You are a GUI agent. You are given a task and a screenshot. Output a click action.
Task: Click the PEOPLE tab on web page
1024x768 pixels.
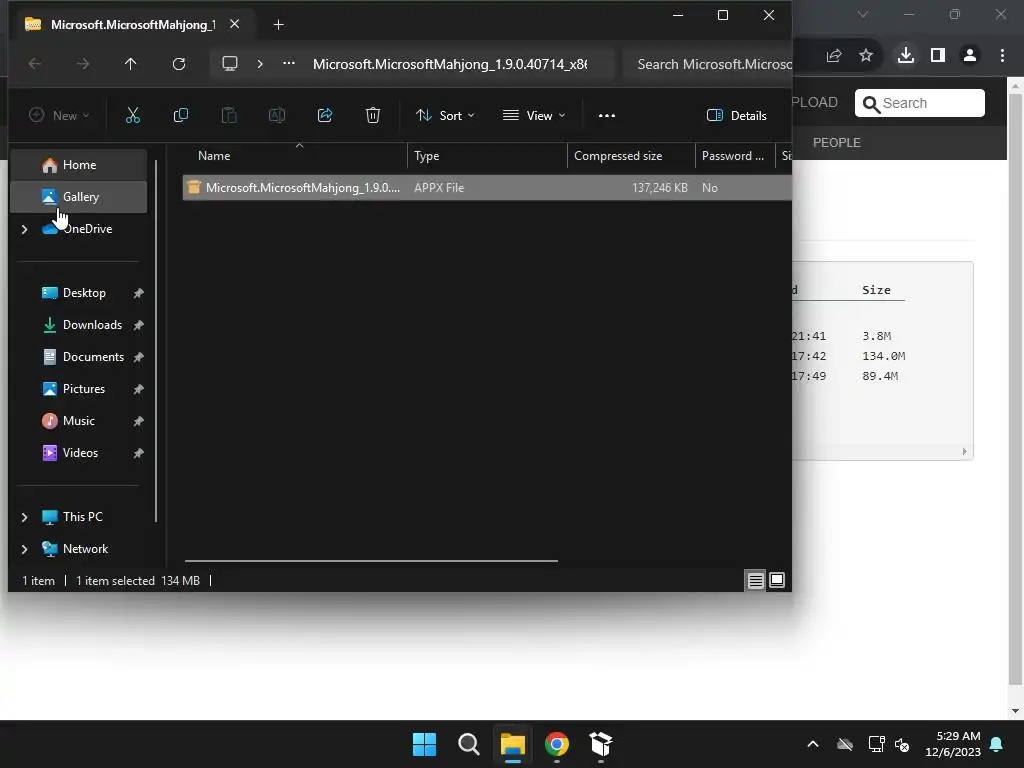coord(836,142)
